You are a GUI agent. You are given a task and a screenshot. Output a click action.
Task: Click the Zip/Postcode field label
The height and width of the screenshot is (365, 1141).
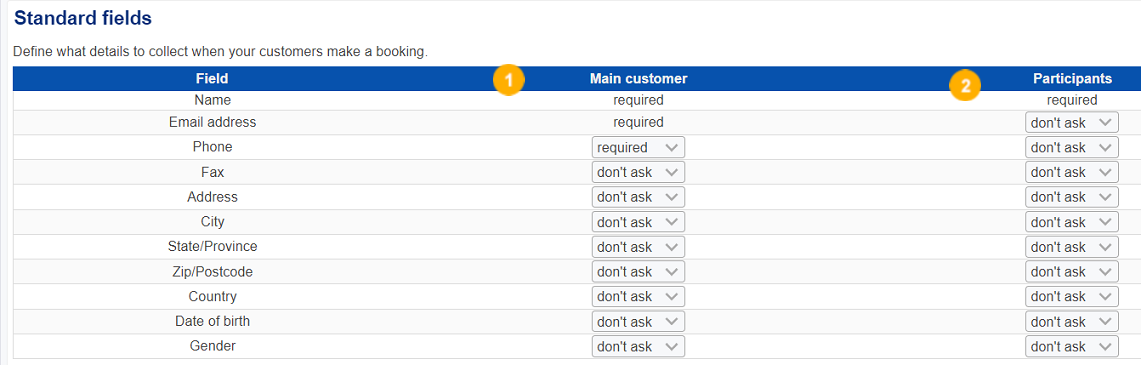pos(212,272)
